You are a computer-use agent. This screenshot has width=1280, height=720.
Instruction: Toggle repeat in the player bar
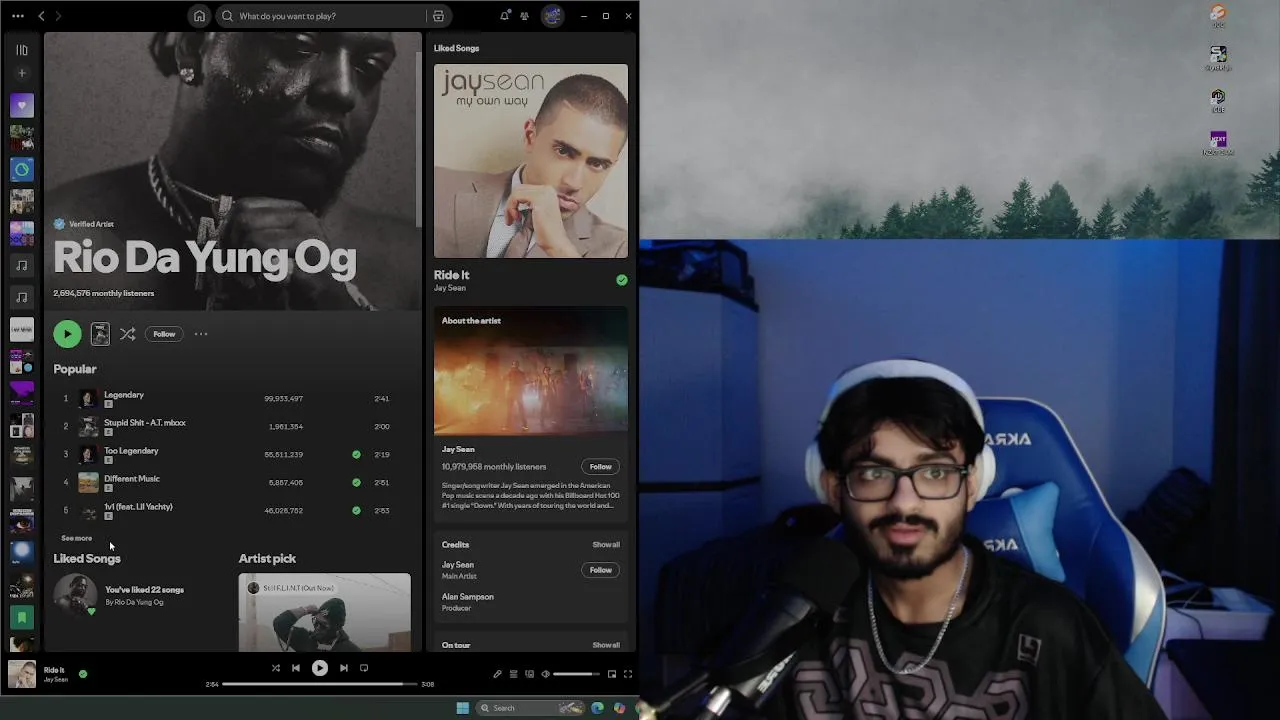364,668
